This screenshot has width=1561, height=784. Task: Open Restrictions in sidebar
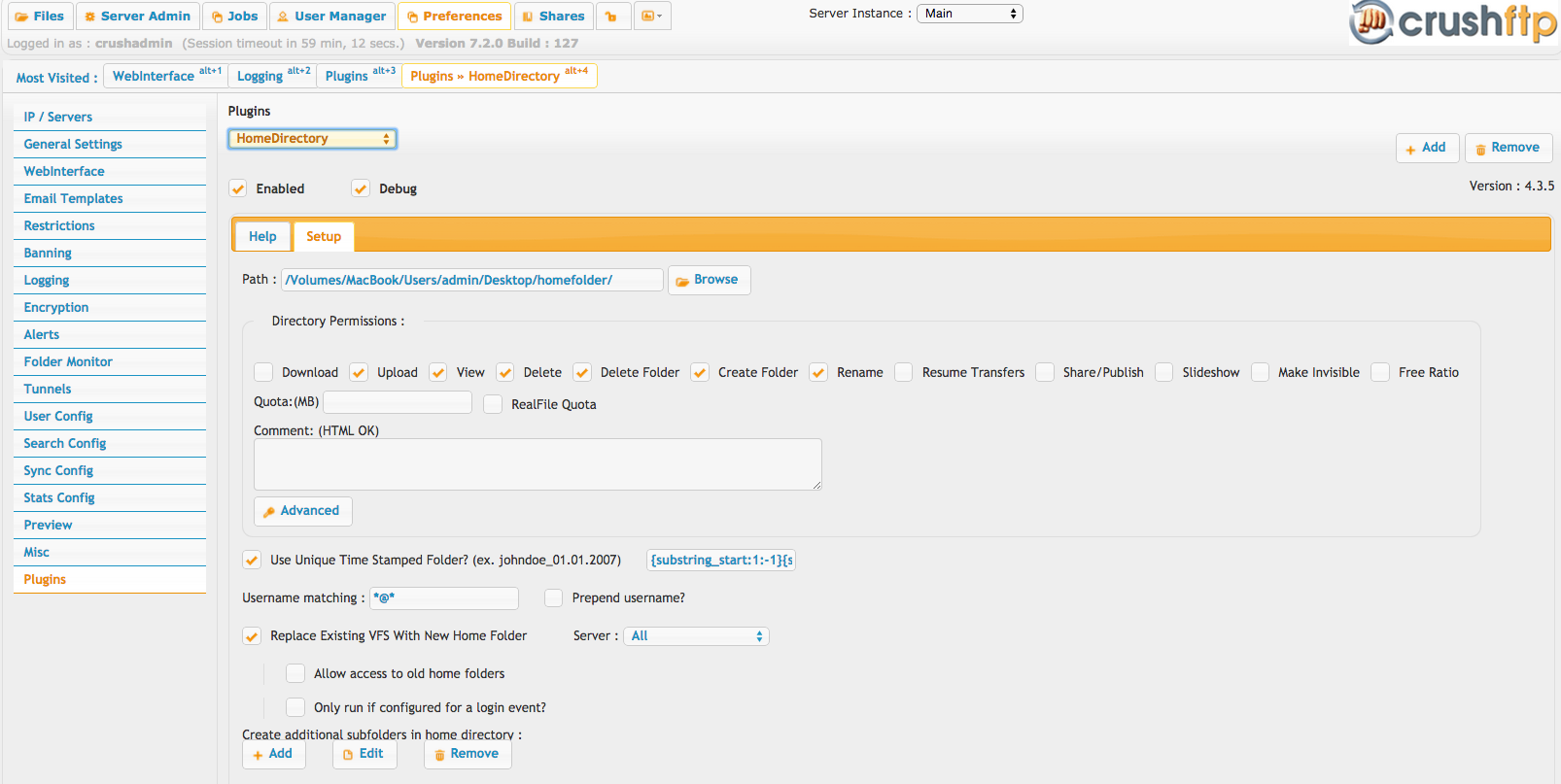[x=110, y=225]
